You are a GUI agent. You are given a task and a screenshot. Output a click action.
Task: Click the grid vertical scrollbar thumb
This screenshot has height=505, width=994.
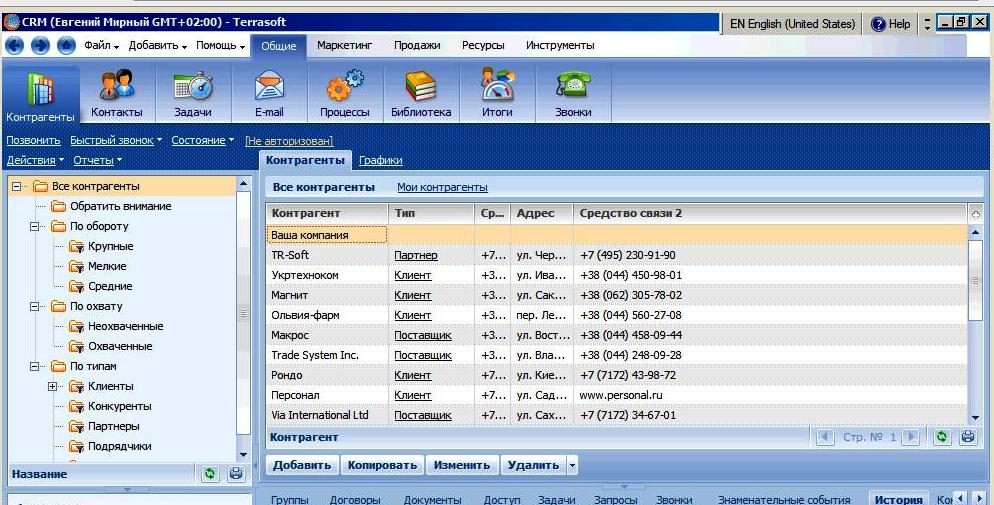pyautogui.click(x=975, y=279)
